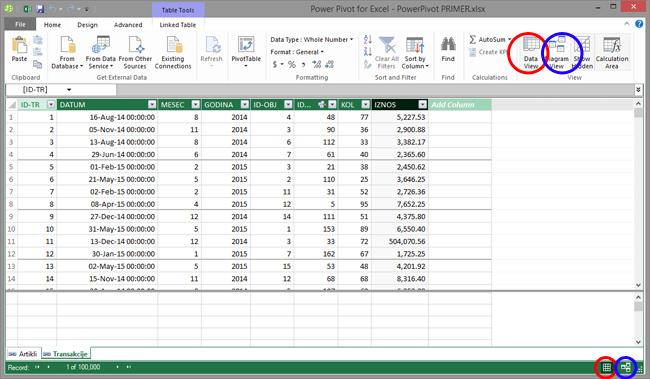Toggle the Calculation Area display
Screen dimensions: 650x379
(x=612, y=53)
